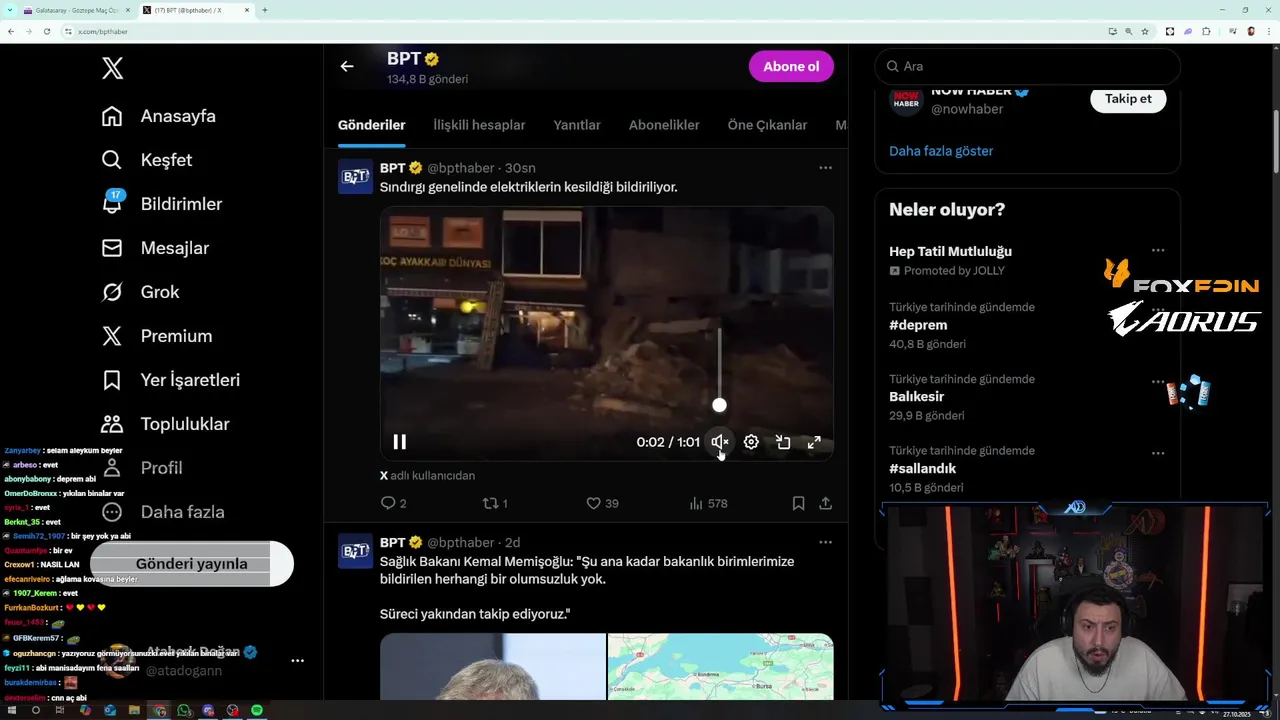This screenshot has width=1280, height=720.
Task: Open Mesajlar in sidebar
Action: point(156,248)
